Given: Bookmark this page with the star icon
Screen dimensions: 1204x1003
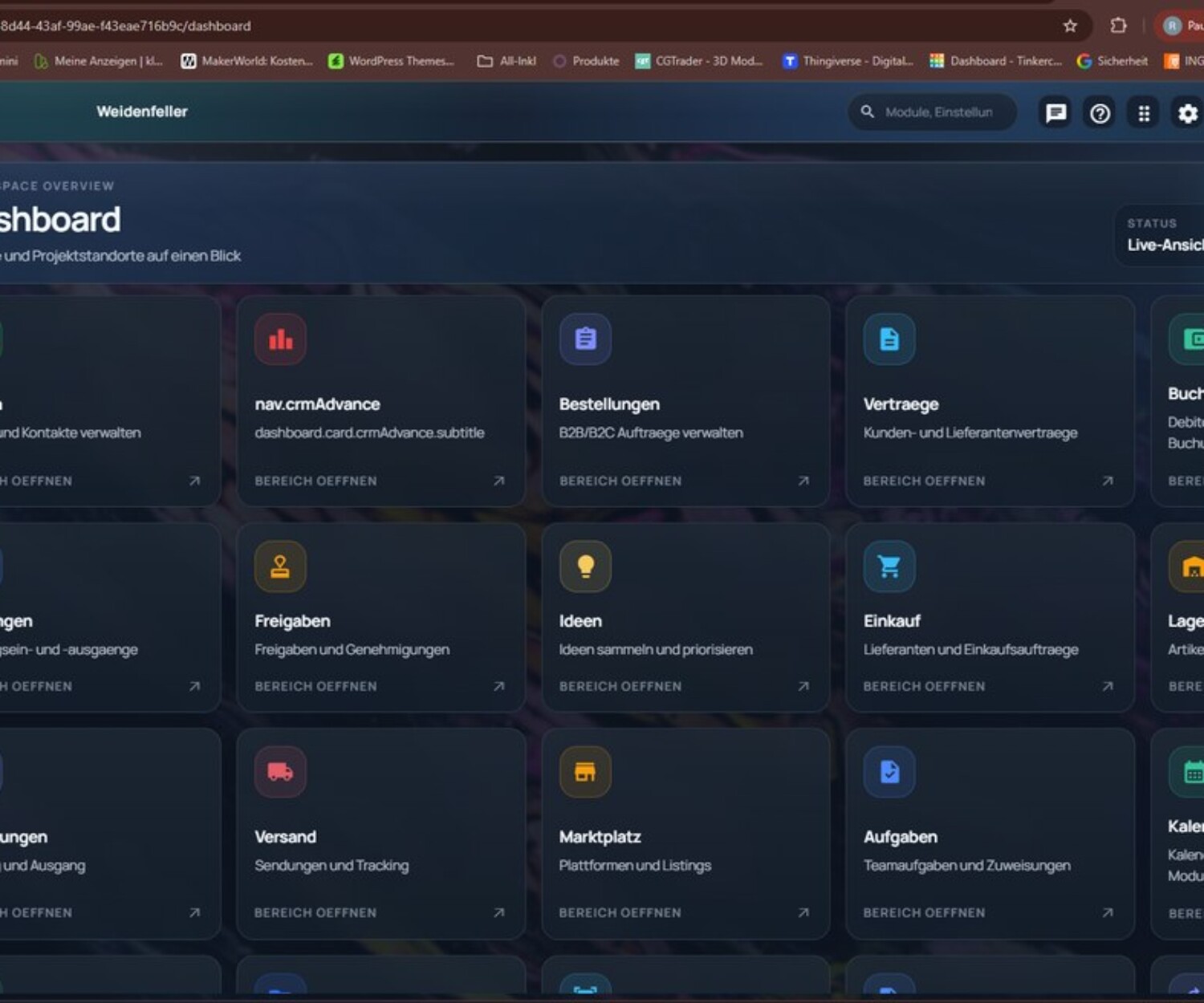Looking at the screenshot, I should [1070, 26].
